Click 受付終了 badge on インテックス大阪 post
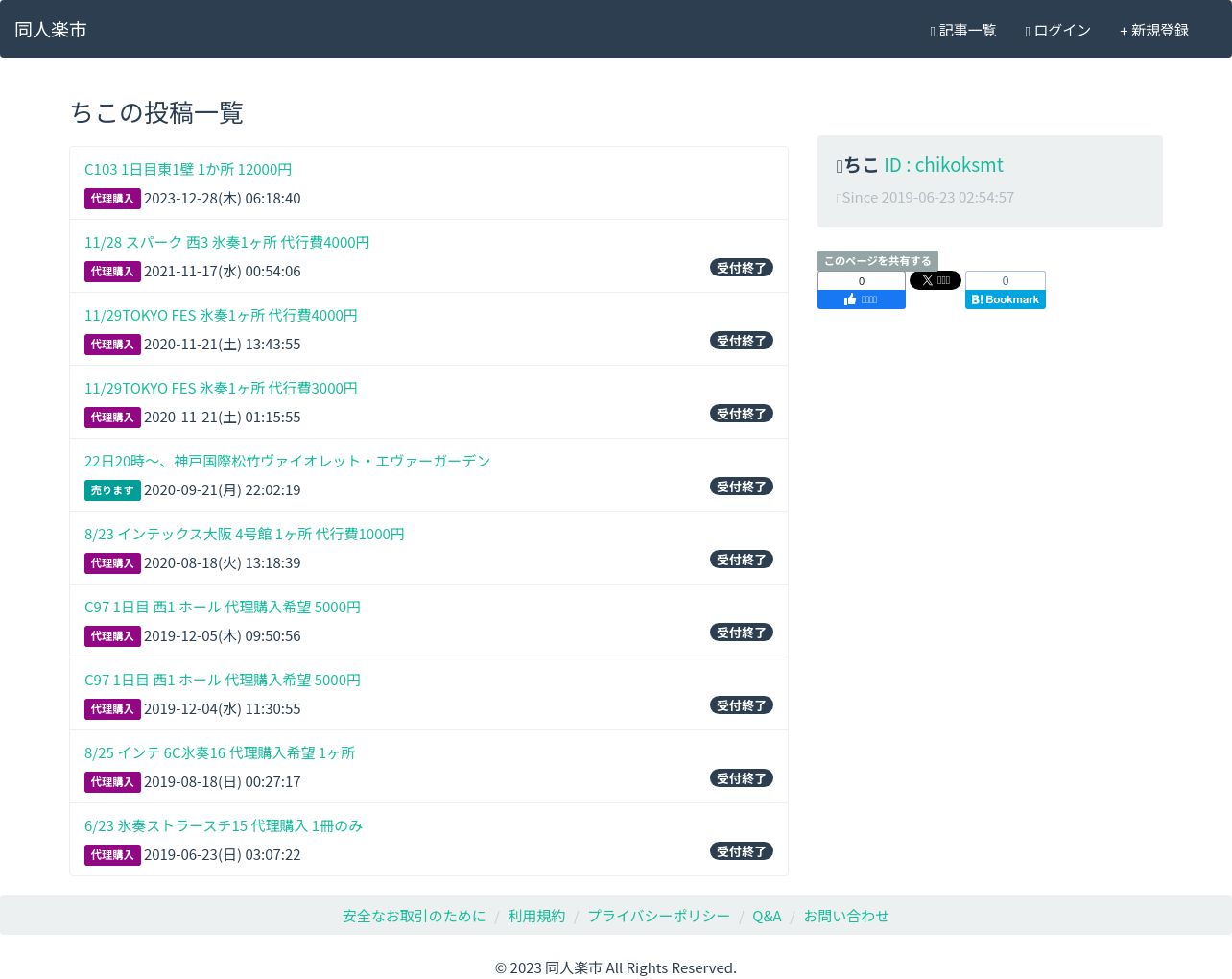 point(742,560)
